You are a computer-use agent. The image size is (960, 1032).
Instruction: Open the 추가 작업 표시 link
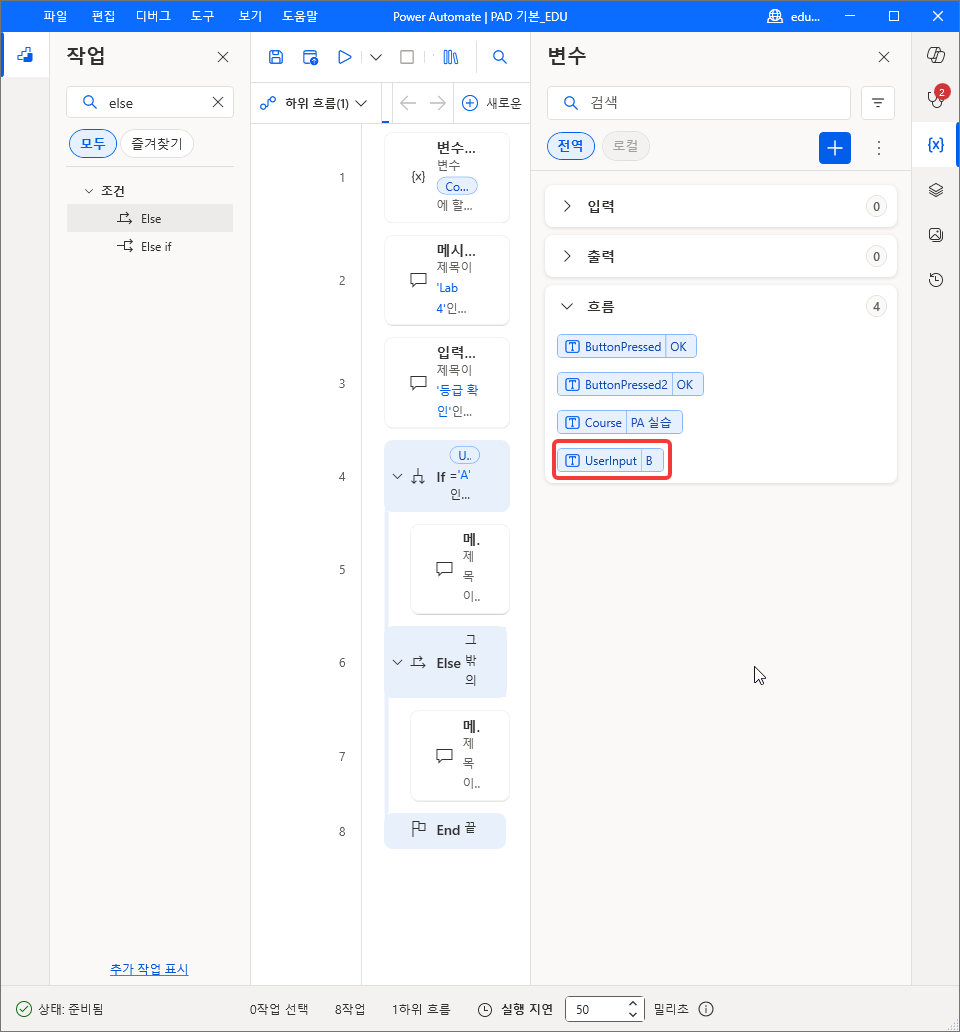point(149,969)
